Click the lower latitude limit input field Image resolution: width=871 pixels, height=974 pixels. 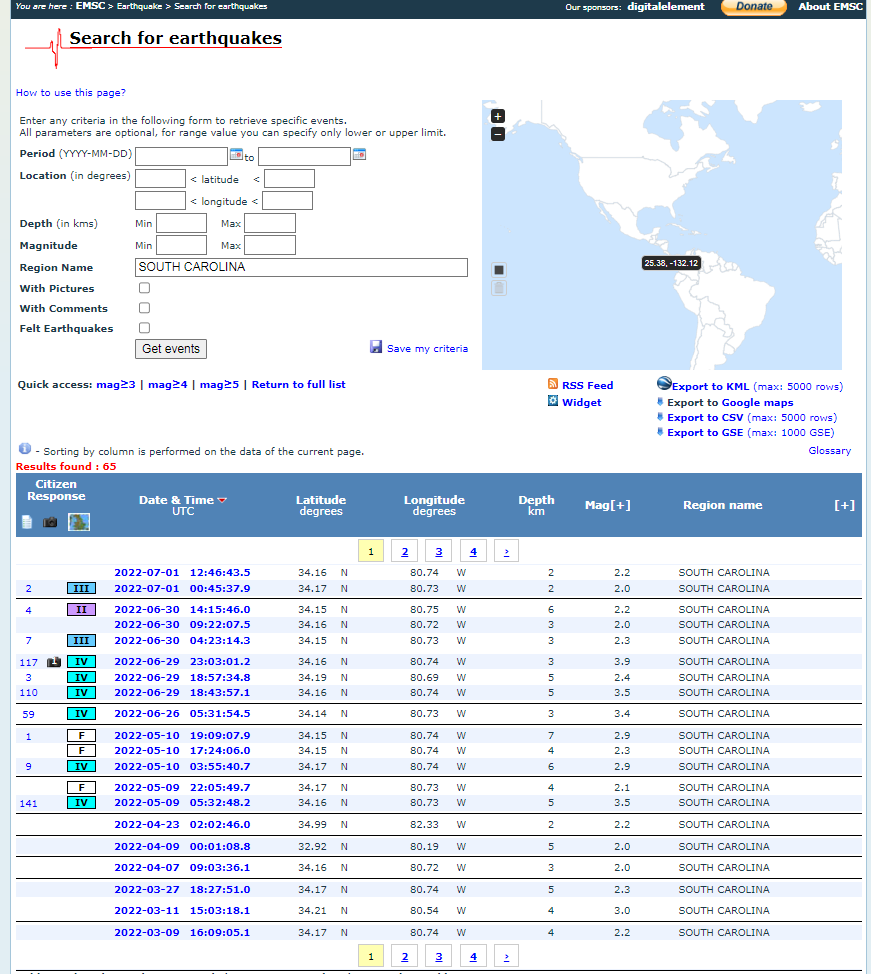[160, 178]
